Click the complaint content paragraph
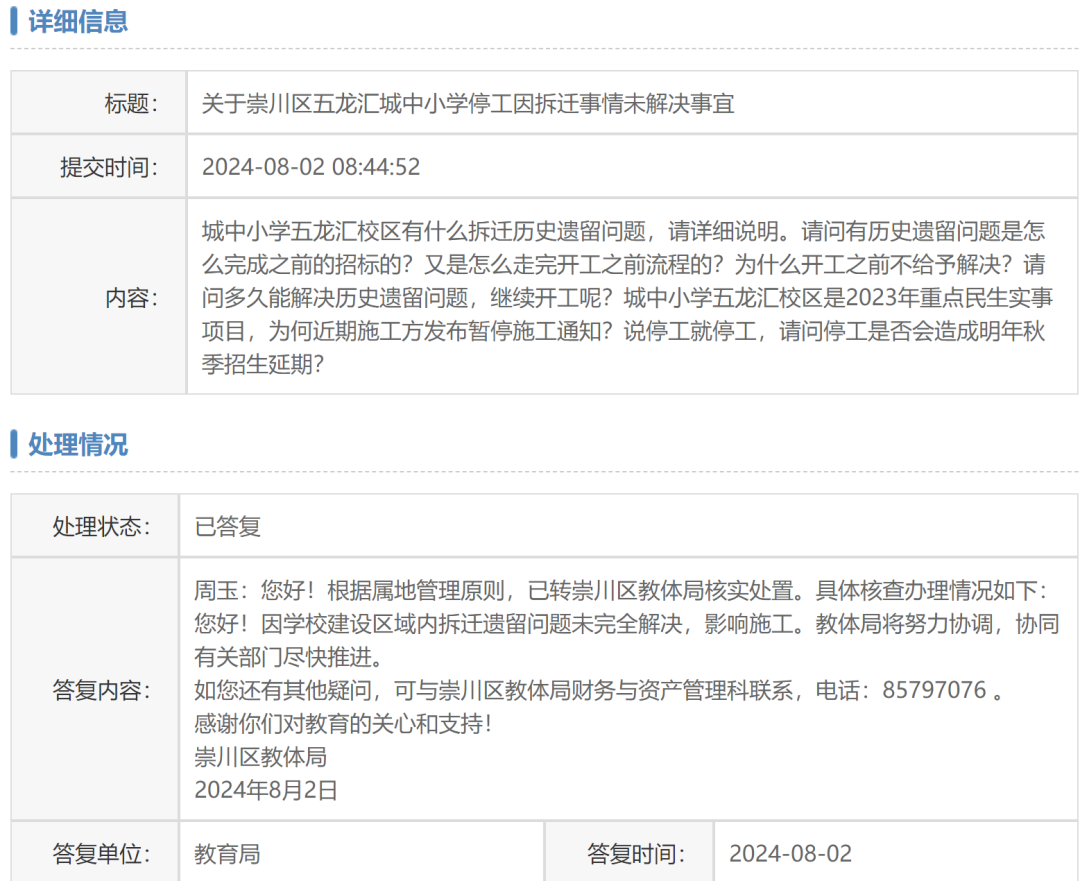This screenshot has width=1080, height=881. click(x=627, y=298)
